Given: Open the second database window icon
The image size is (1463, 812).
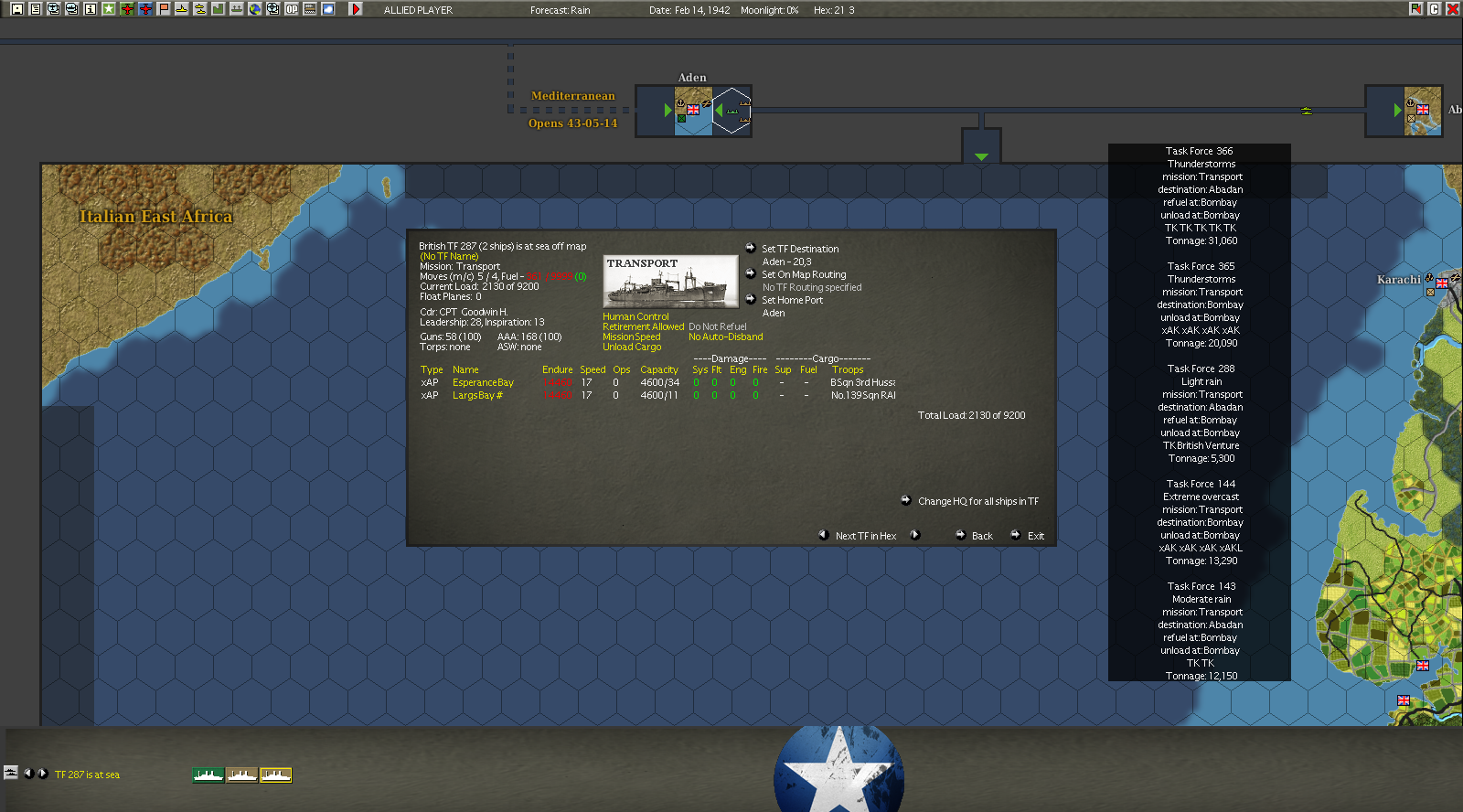Looking at the screenshot, I should click(x=72, y=9).
